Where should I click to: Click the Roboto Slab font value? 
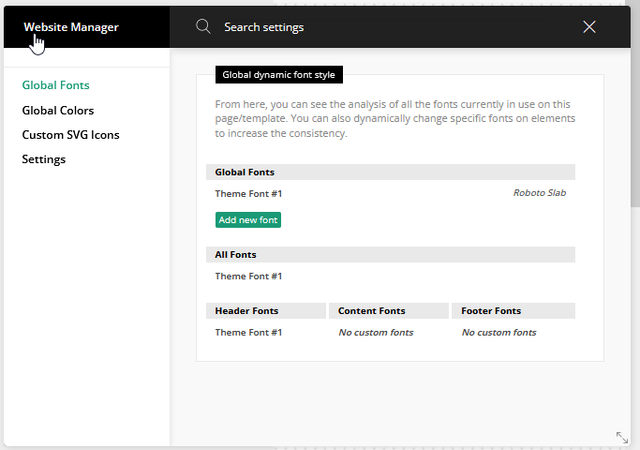coord(539,193)
